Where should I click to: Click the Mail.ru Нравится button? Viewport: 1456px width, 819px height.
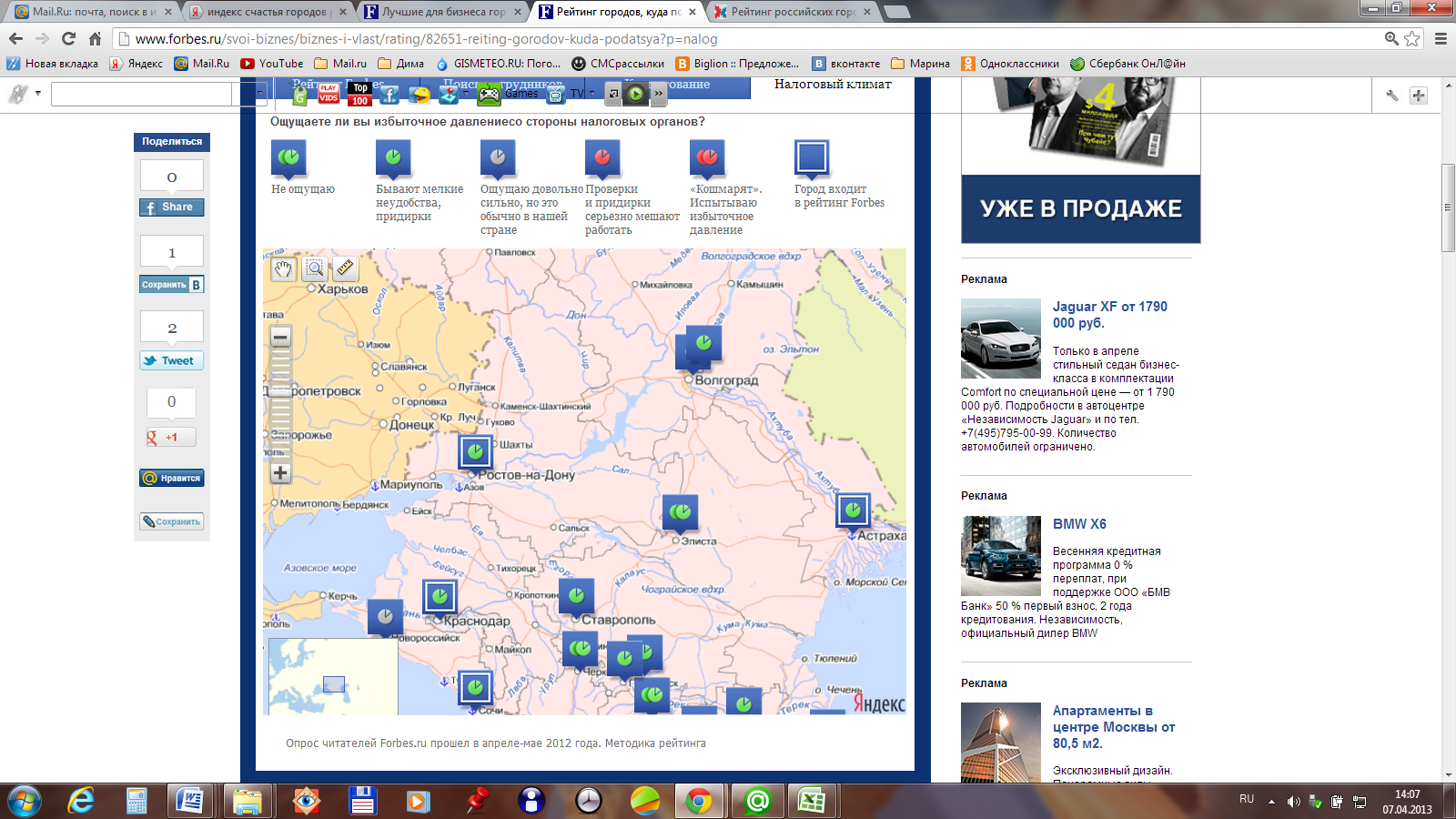(x=172, y=479)
